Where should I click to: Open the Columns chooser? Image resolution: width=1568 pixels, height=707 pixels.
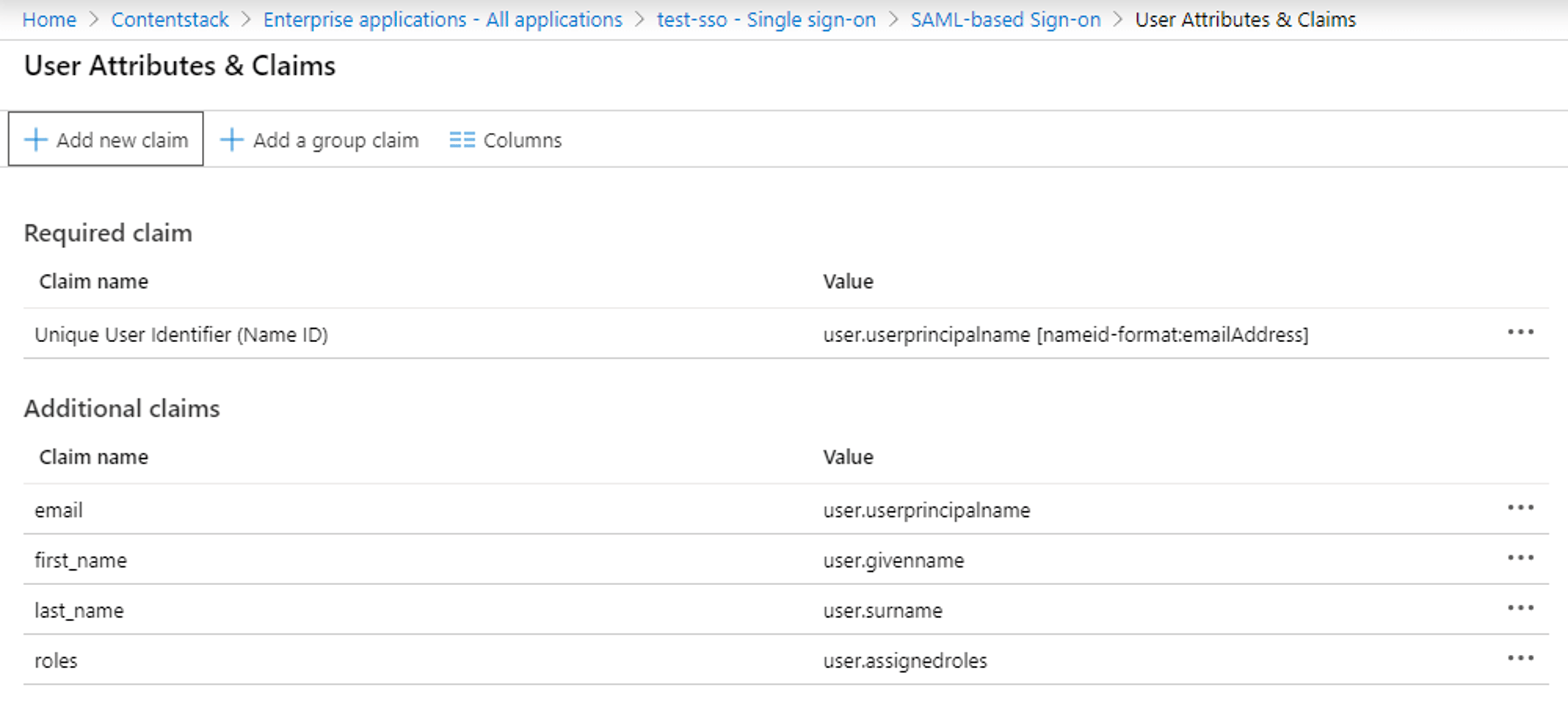(x=506, y=140)
